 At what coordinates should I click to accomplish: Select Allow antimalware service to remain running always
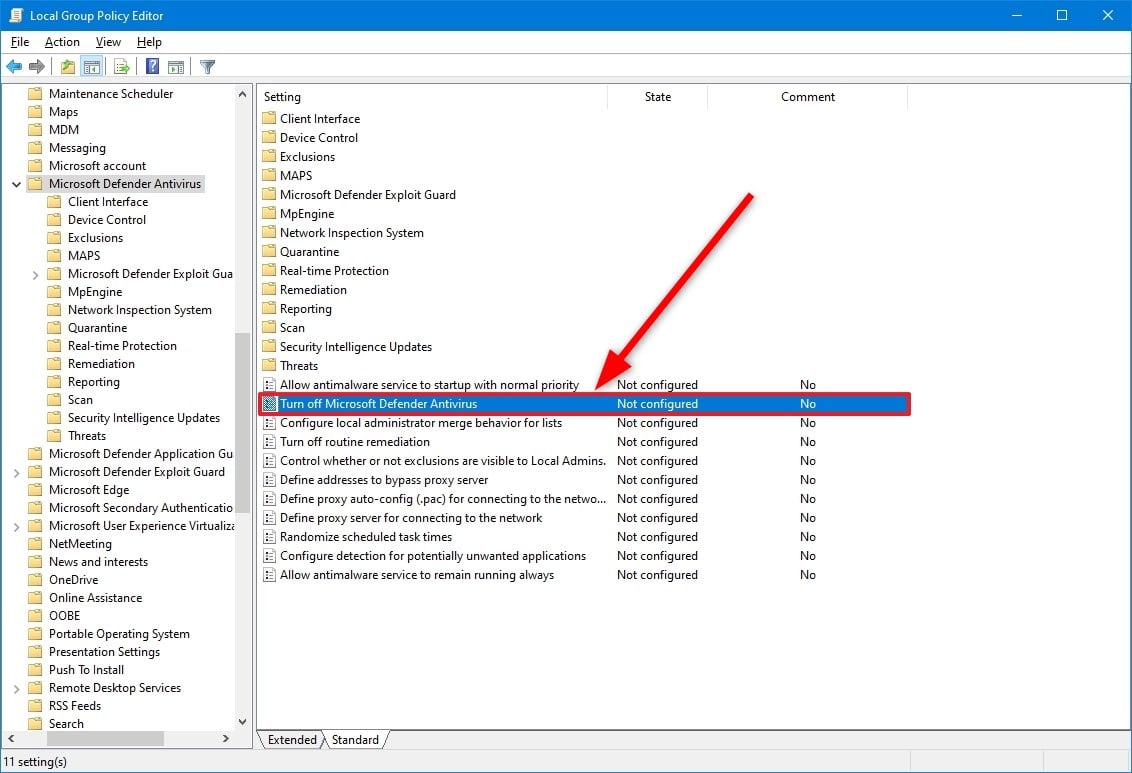coord(583,575)
